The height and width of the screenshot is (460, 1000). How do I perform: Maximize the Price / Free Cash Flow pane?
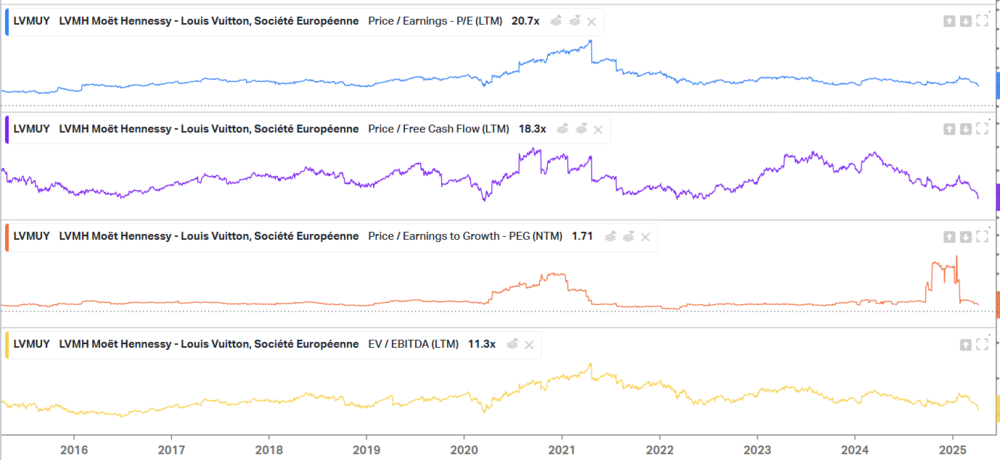[x=982, y=129]
